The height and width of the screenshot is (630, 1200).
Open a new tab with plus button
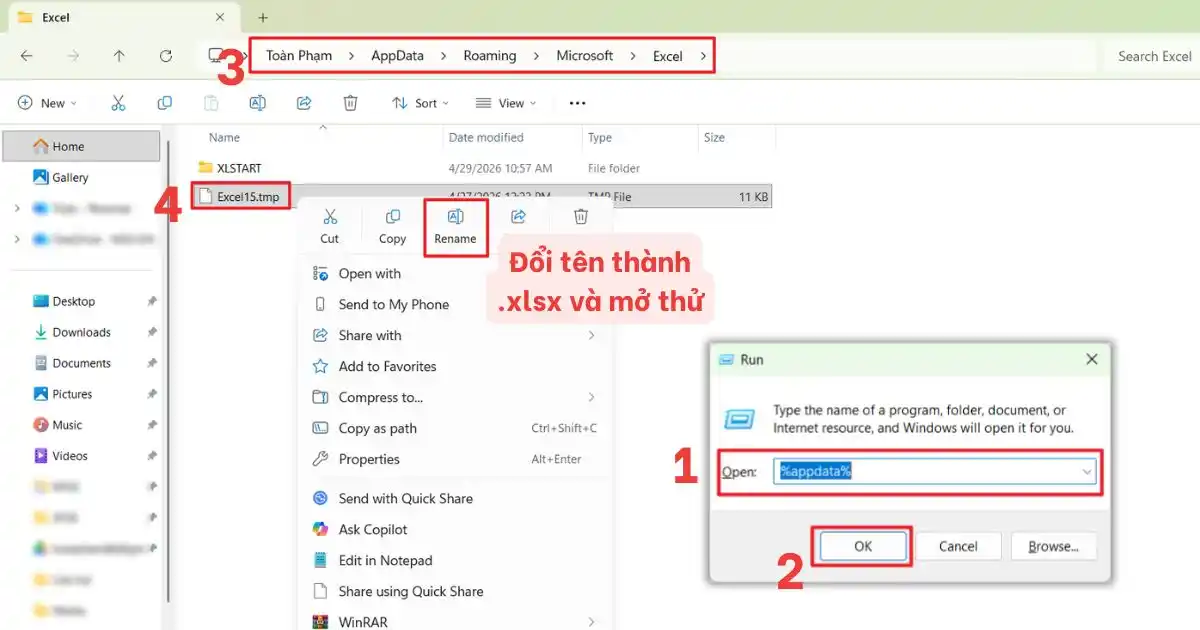263,18
